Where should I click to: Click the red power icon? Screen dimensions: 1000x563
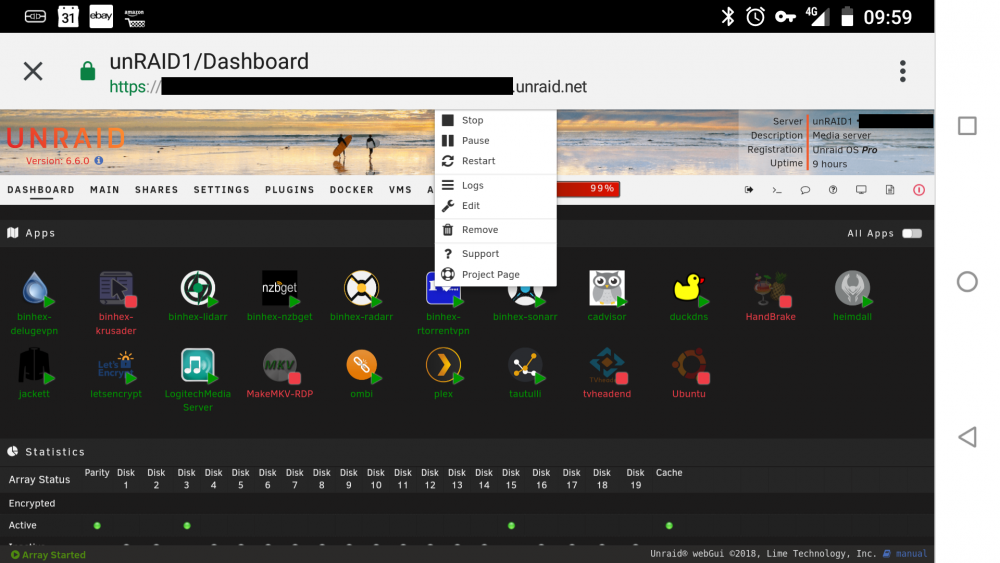[x=919, y=190]
